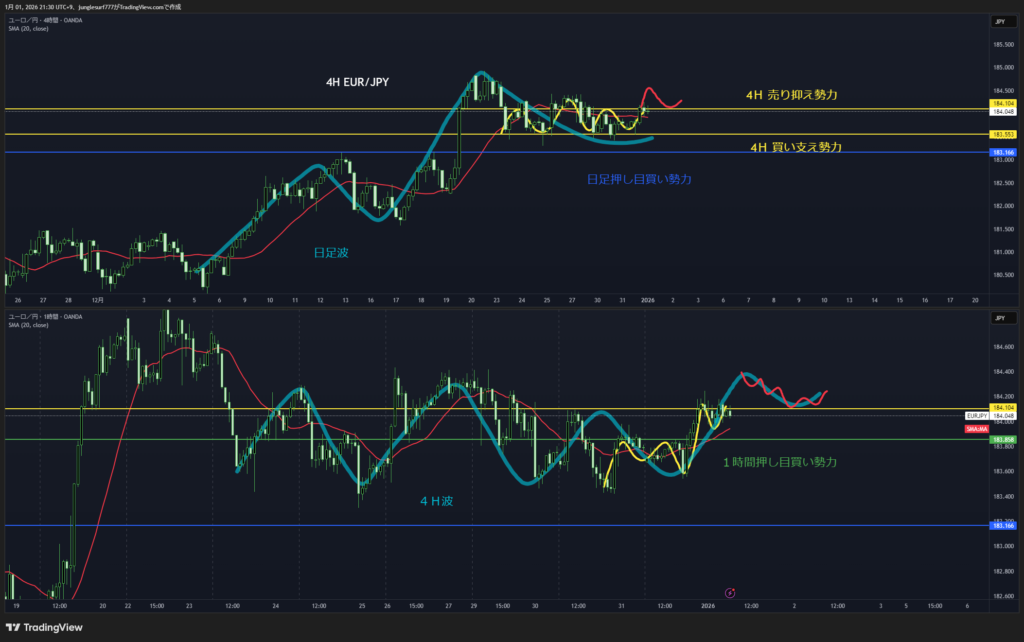Click the yellow 184.104 price label on upper chart
Image resolution: width=1024 pixels, height=642 pixels.
[1003, 103]
